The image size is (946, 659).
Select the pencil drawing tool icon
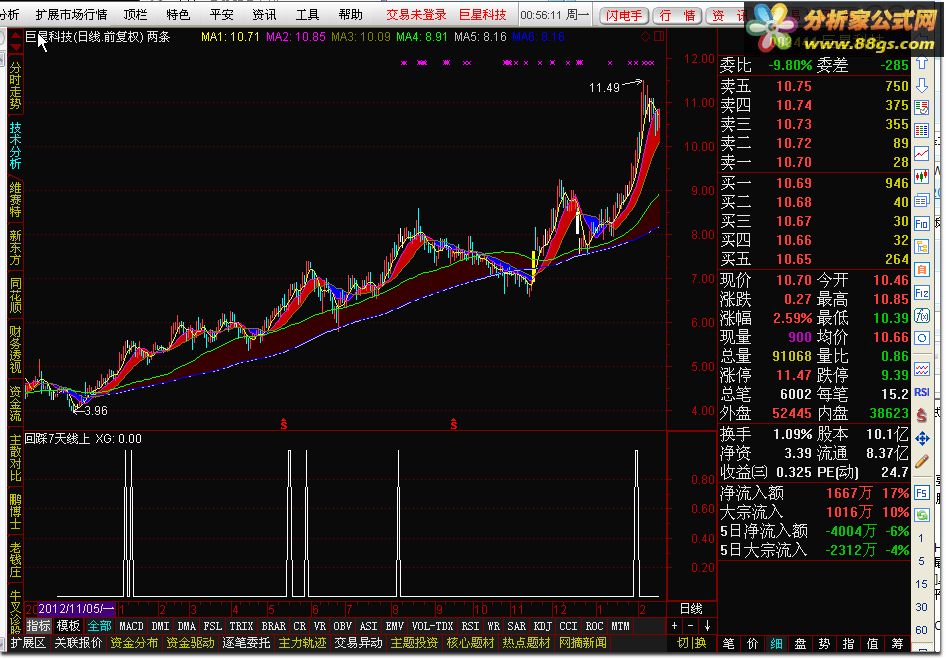pyautogui.click(x=921, y=462)
